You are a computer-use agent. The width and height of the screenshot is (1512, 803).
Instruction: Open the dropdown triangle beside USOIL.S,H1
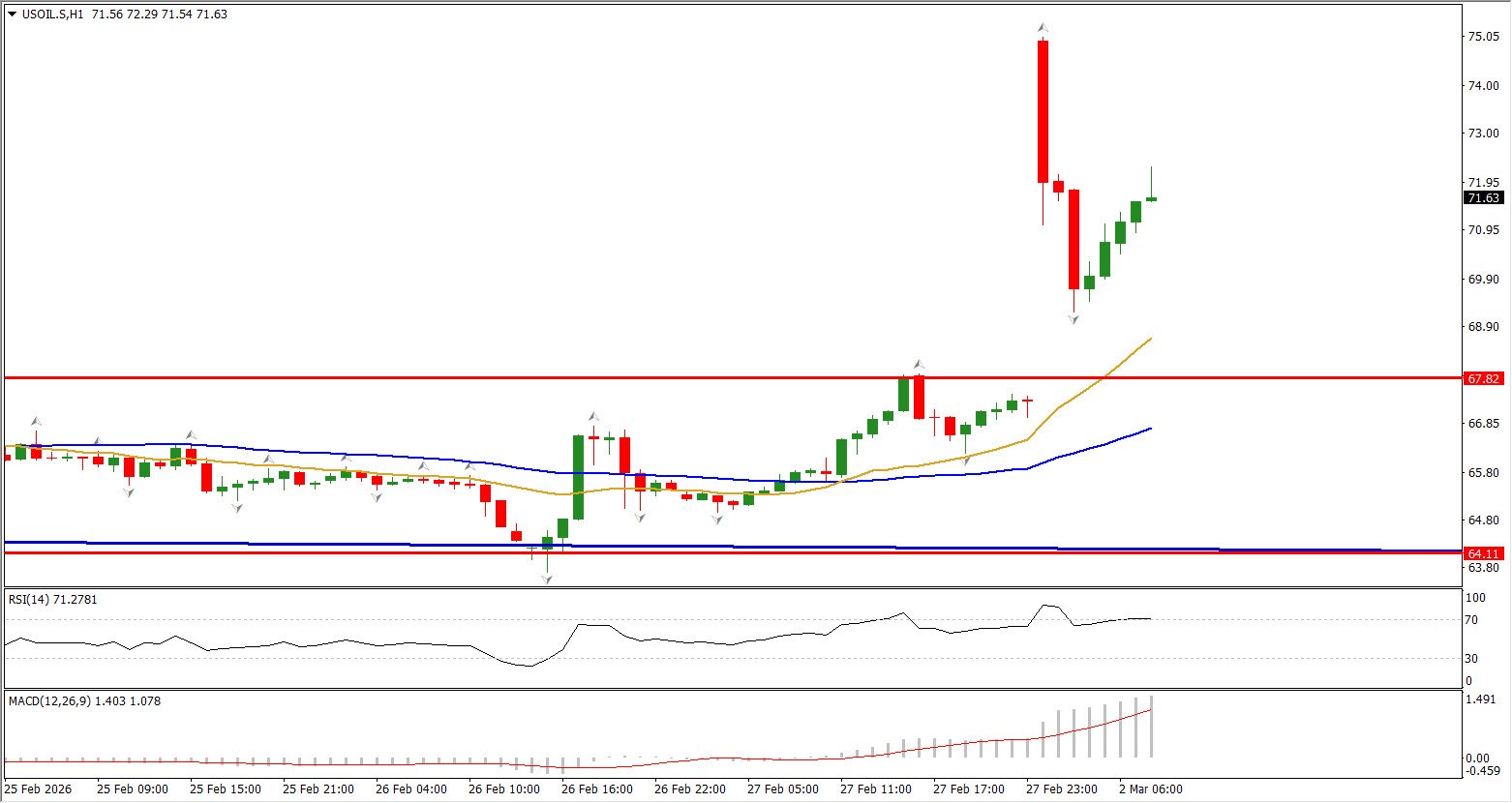tap(12, 15)
